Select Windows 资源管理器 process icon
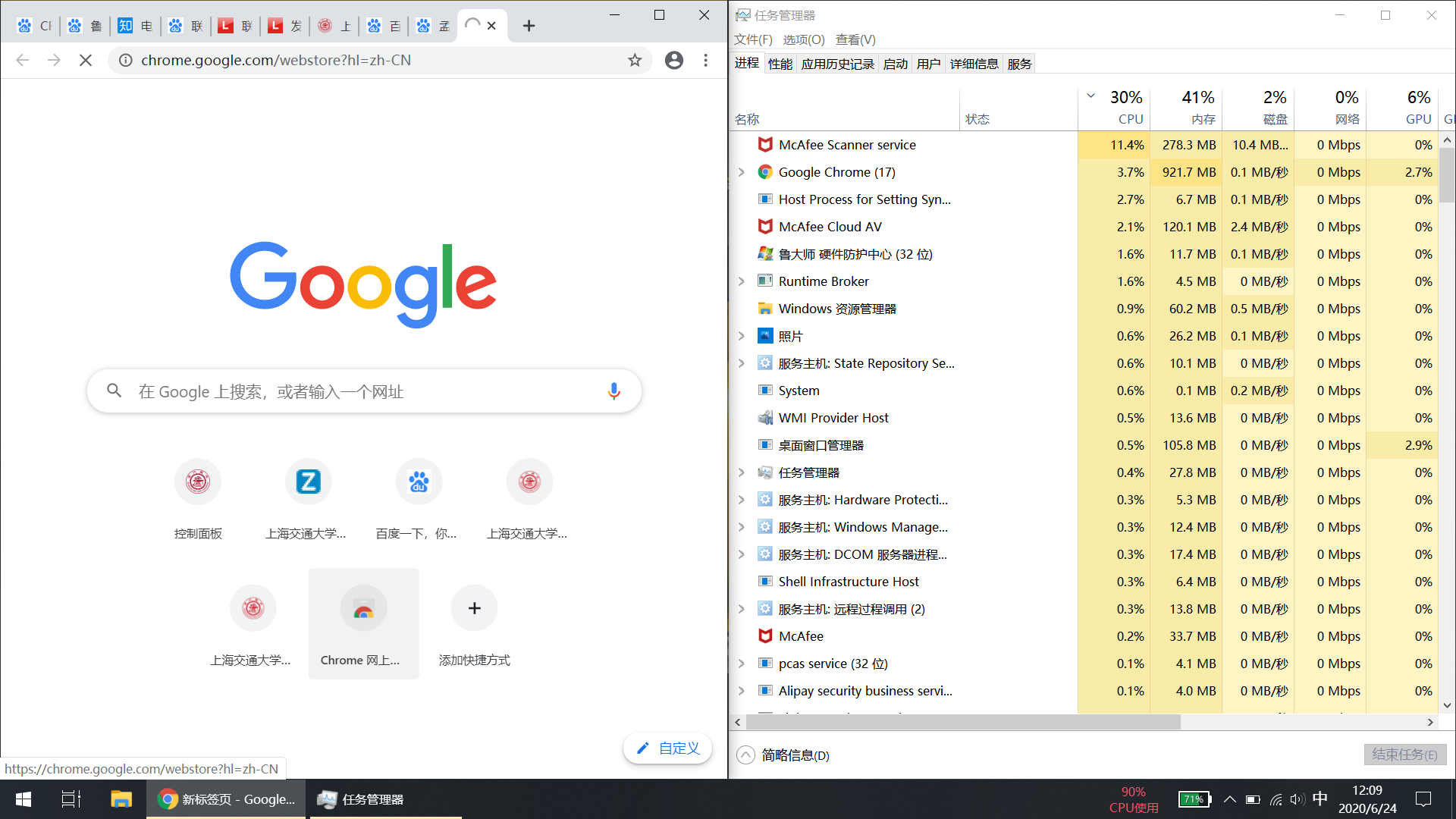The width and height of the screenshot is (1456, 819). pos(765,309)
